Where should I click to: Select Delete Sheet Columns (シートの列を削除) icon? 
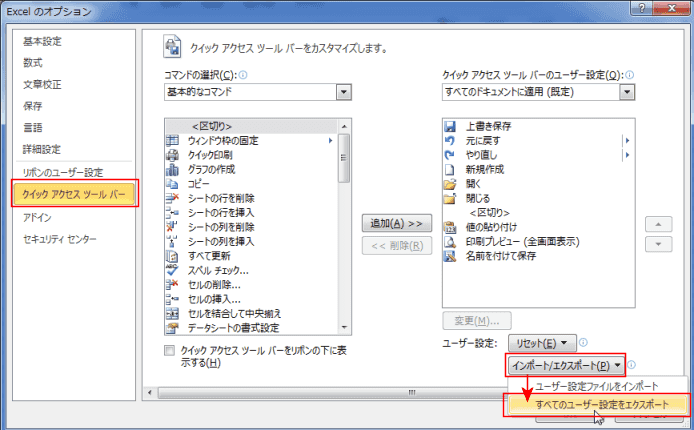pos(172,227)
